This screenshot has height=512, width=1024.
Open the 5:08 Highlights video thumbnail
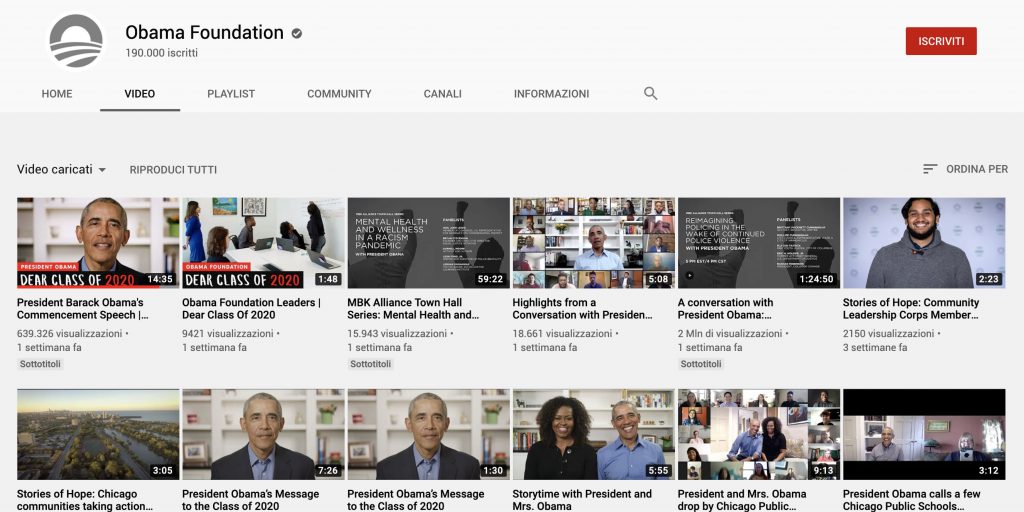click(594, 243)
